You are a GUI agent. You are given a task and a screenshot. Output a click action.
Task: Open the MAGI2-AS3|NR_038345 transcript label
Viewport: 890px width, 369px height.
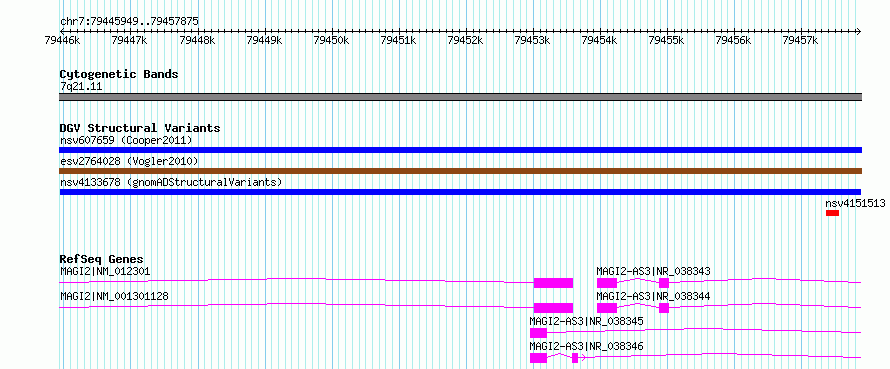tap(586, 321)
